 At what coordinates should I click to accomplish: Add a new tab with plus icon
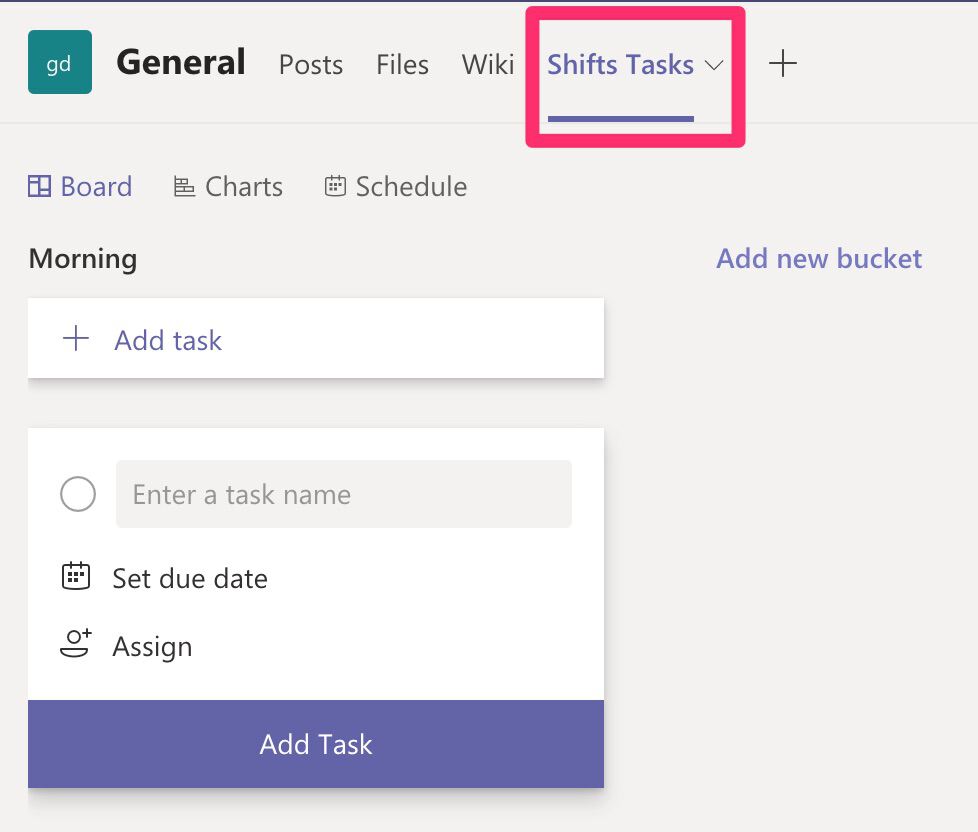pyautogui.click(x=782, y=64)
